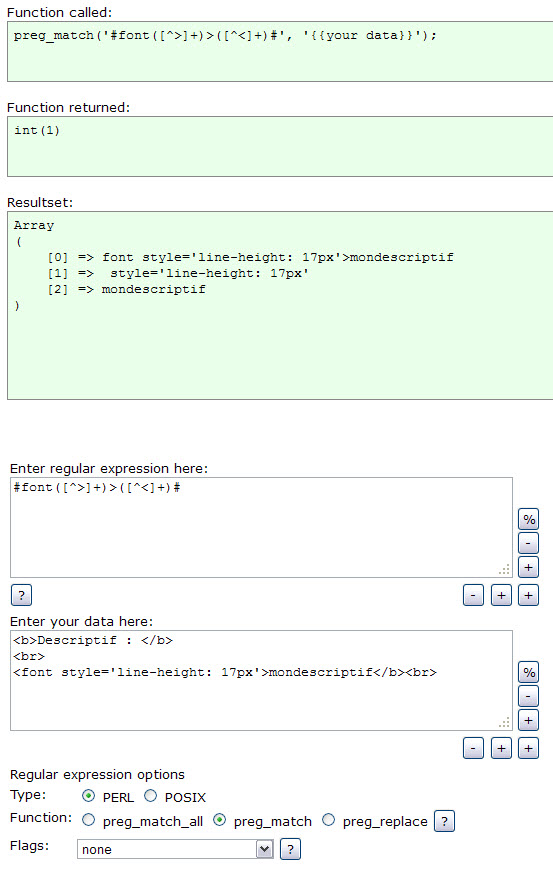Click the minus button below regex textarea
The image size is (553, 871).
click(473, 595)
